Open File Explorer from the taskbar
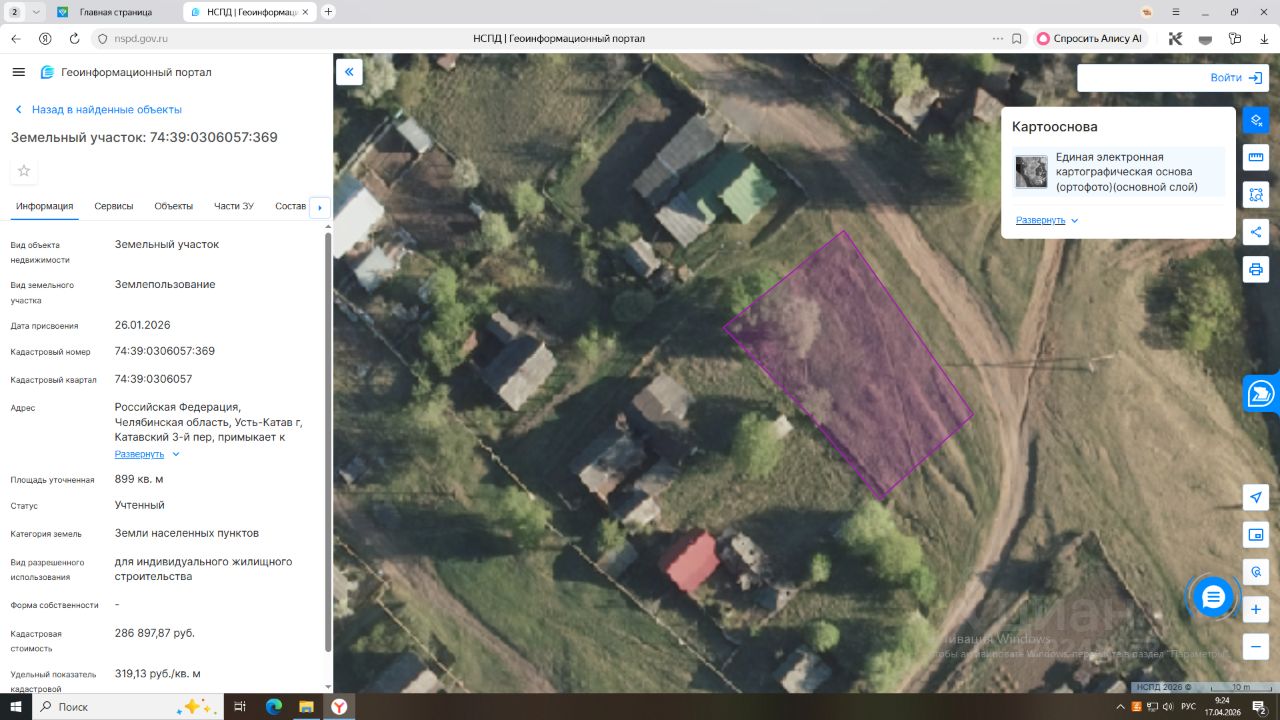 (x=306, y=706)
